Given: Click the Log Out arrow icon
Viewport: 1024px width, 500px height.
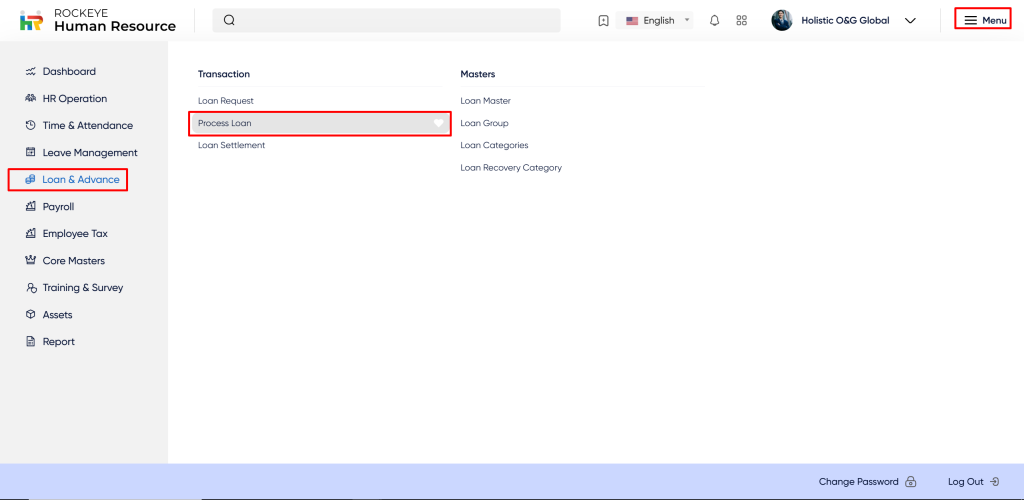Looking at the screenshot, I should tap(994, 482).
